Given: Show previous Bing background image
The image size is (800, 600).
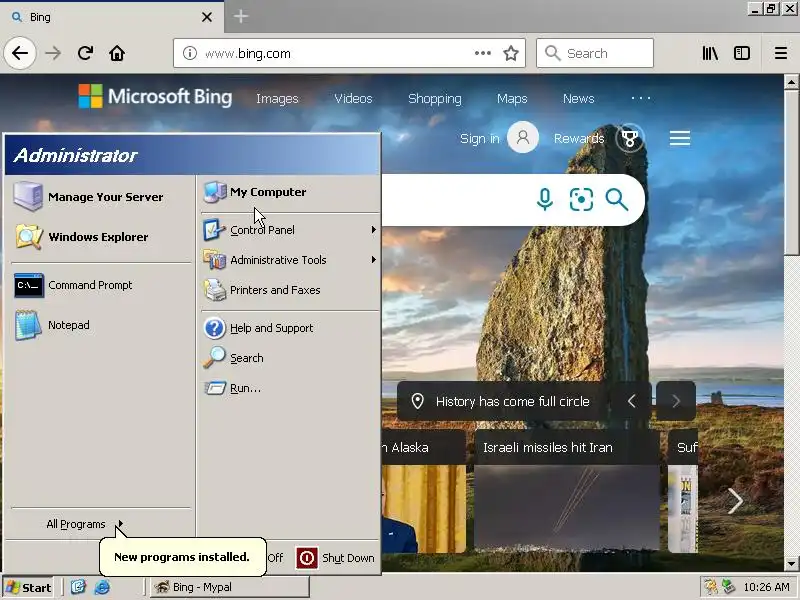Looking at the screenshot, I should 631,401.
